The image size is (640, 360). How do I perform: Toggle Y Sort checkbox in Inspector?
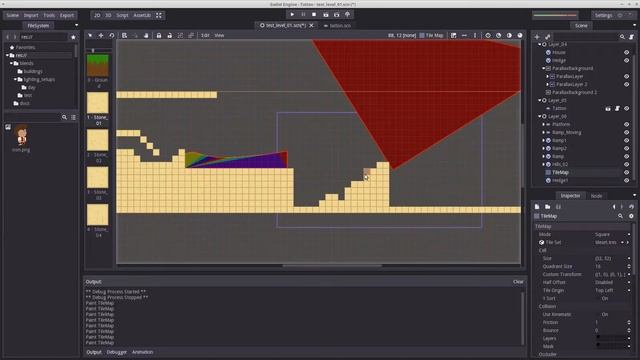(605, 298)
